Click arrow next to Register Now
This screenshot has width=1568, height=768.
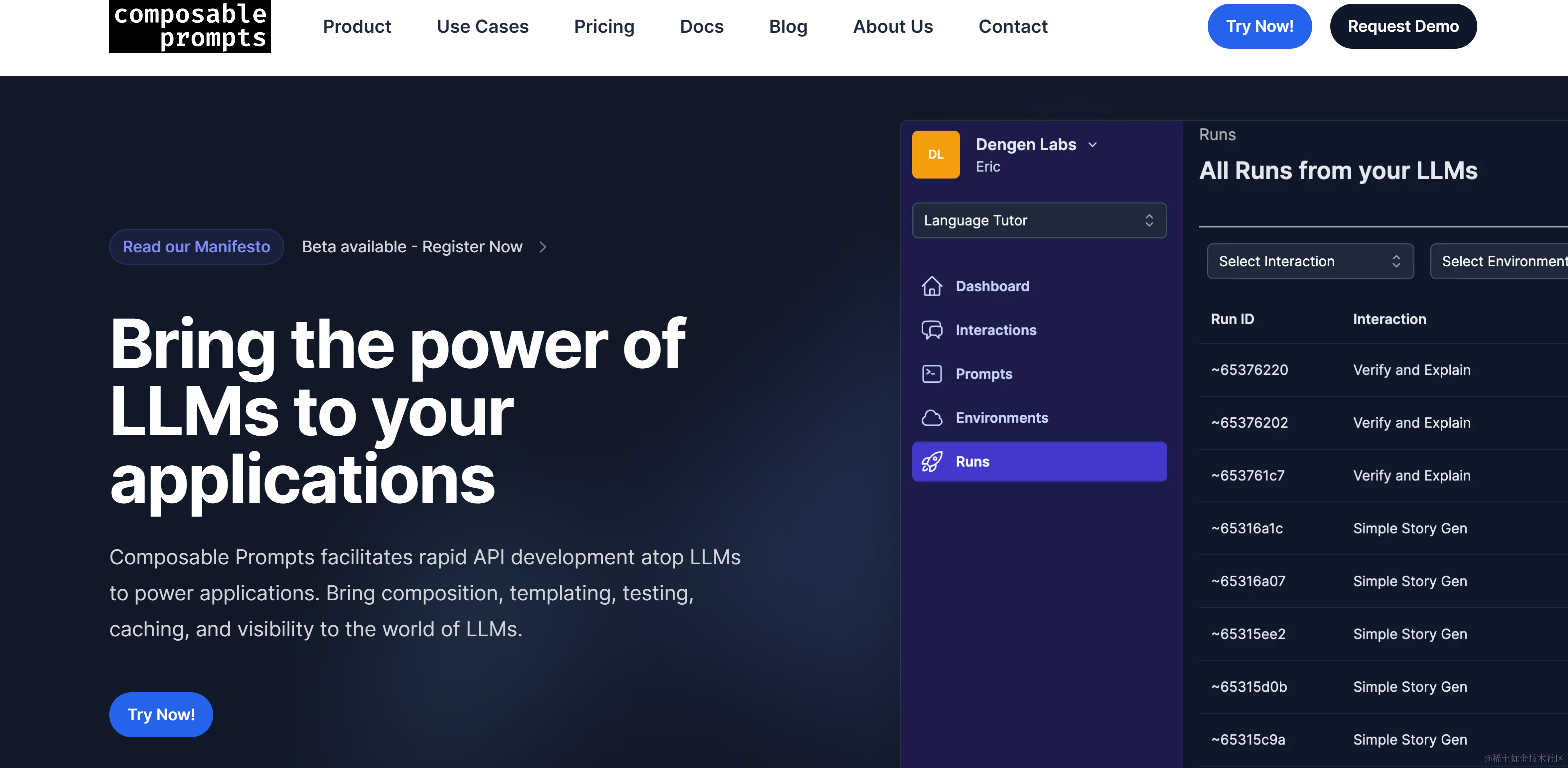(x=543, y=247)
